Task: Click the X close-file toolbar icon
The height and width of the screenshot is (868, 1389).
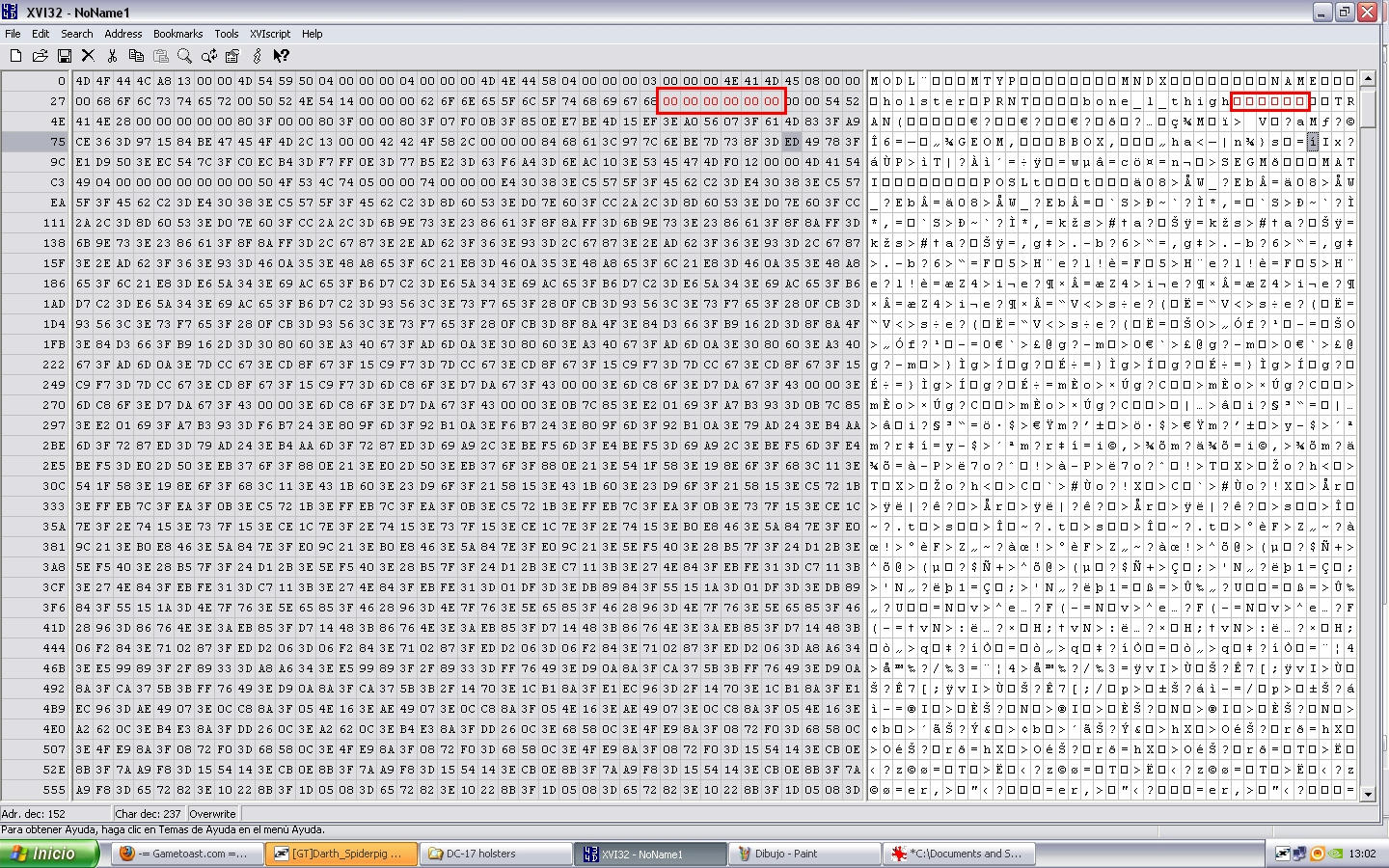Action: (88, 56)
